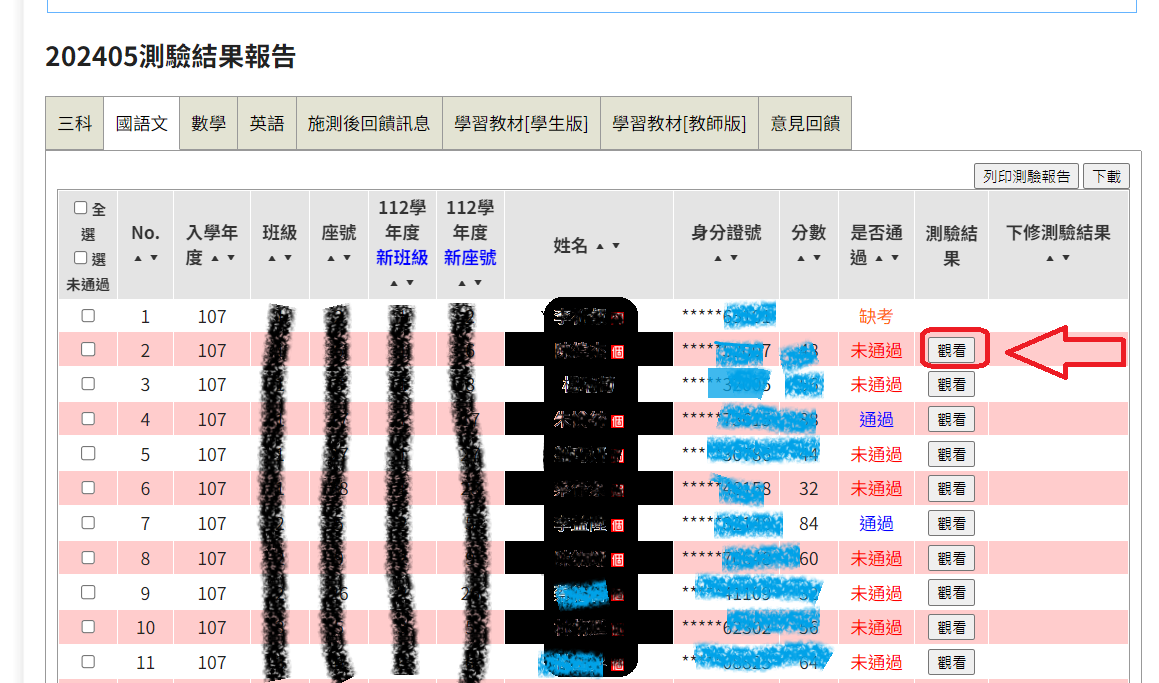
Task: Sort 身分證號 column descending with down arrow
Action: tap(734, 258)
